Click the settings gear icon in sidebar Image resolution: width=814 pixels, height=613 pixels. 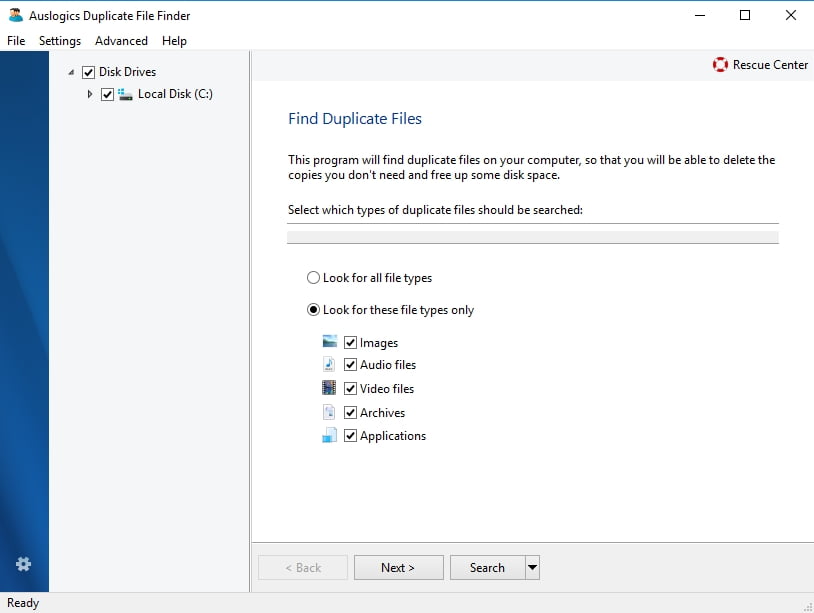[x=24, y=564]
